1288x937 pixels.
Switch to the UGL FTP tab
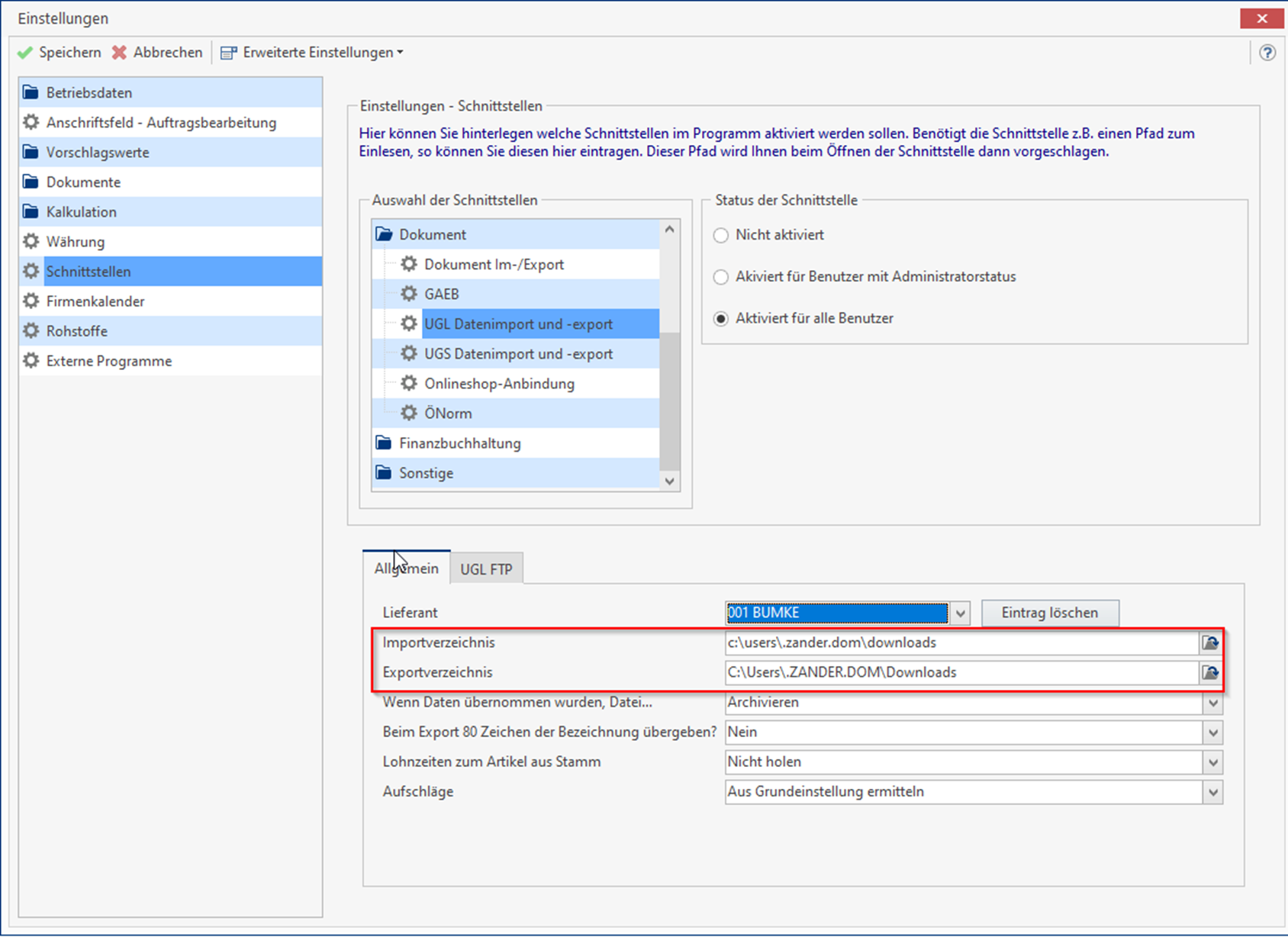pos(486,569)
